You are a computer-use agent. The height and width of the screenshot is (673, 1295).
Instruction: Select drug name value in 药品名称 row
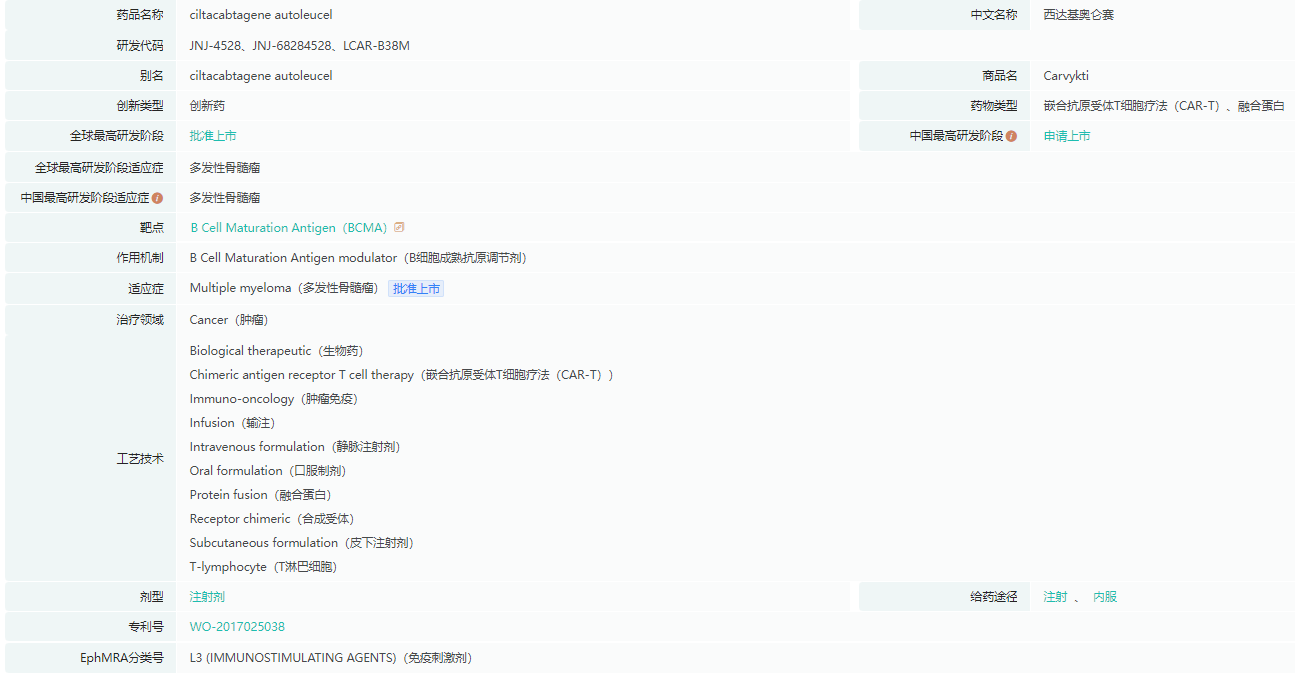261,15
